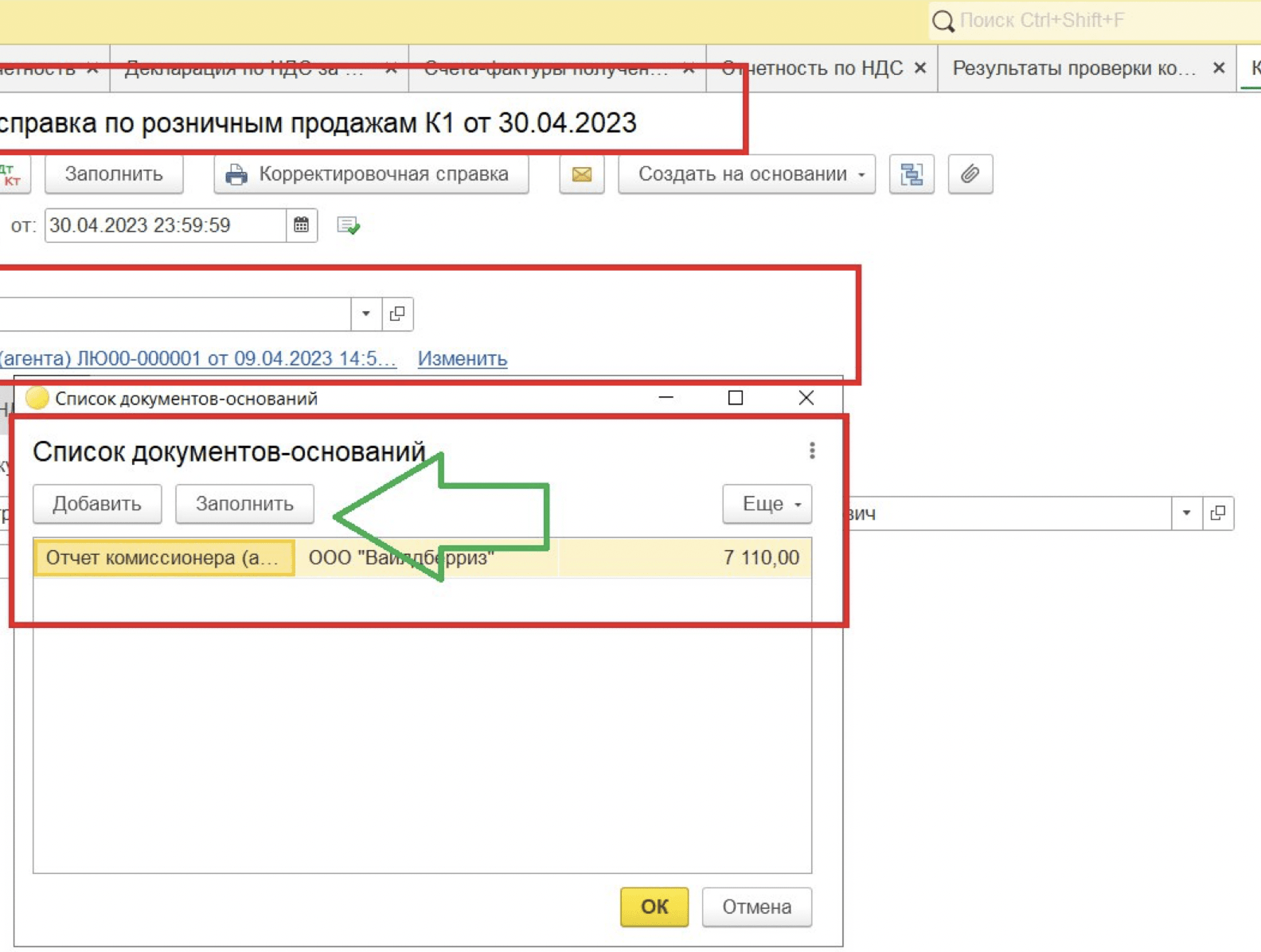Maximize the Список документов-оснований dialog
The width and height of the screenshot is (1261, 952).
[x=736, y=397]
